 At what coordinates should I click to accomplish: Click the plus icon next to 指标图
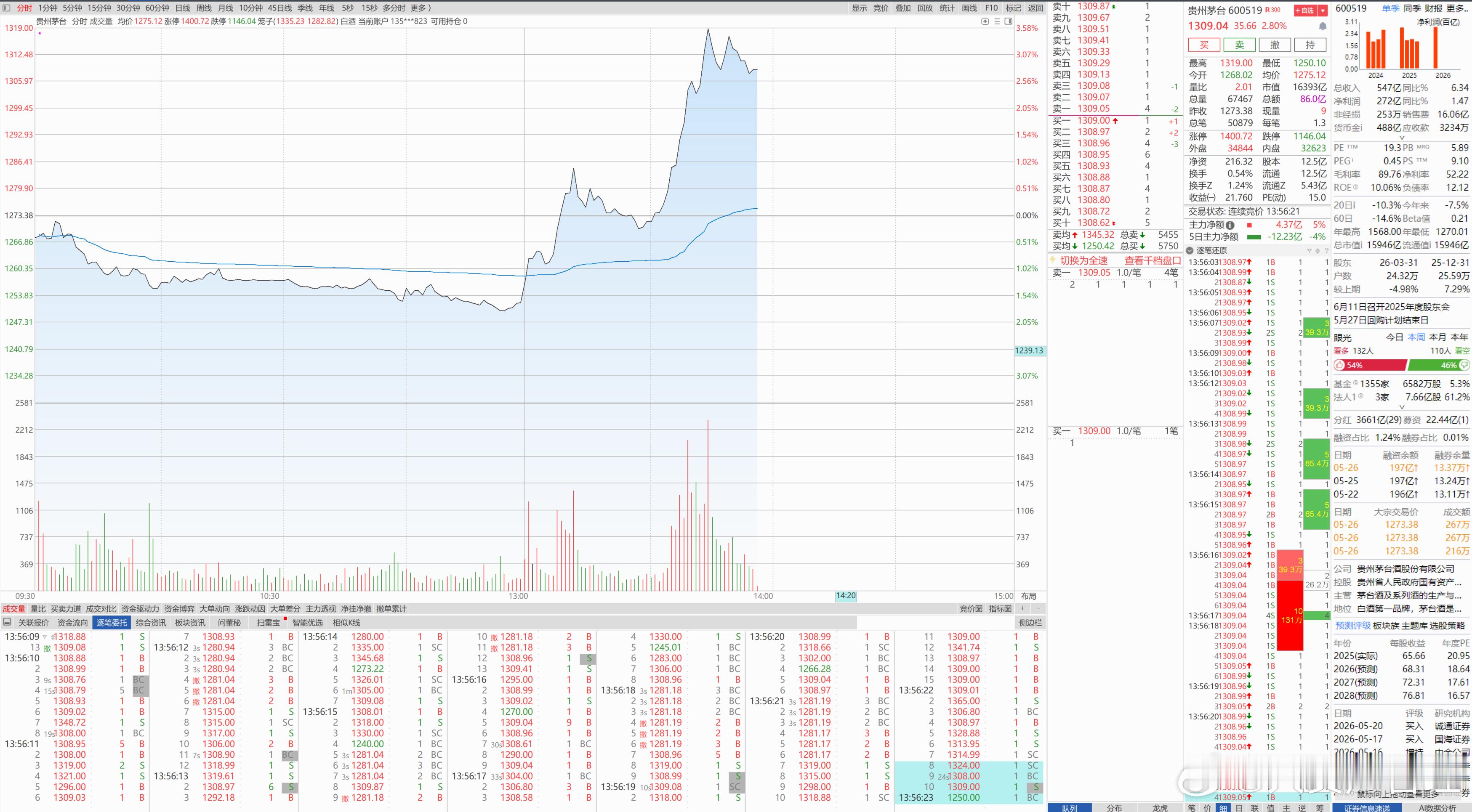[1023, 609]
